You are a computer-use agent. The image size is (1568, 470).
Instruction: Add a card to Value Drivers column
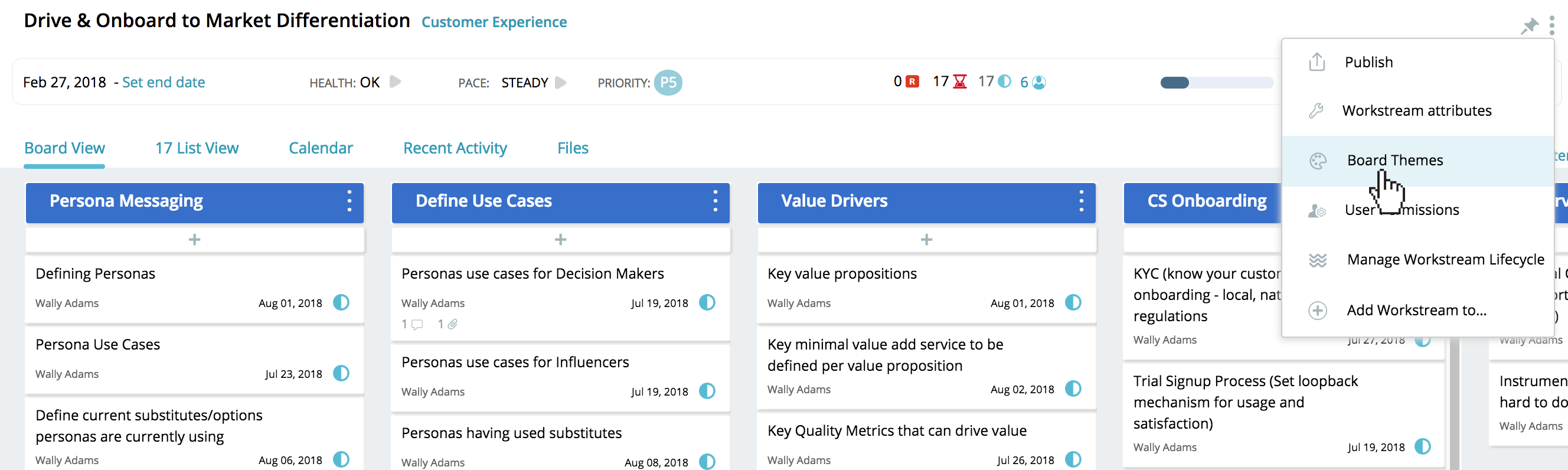(926, 240)
